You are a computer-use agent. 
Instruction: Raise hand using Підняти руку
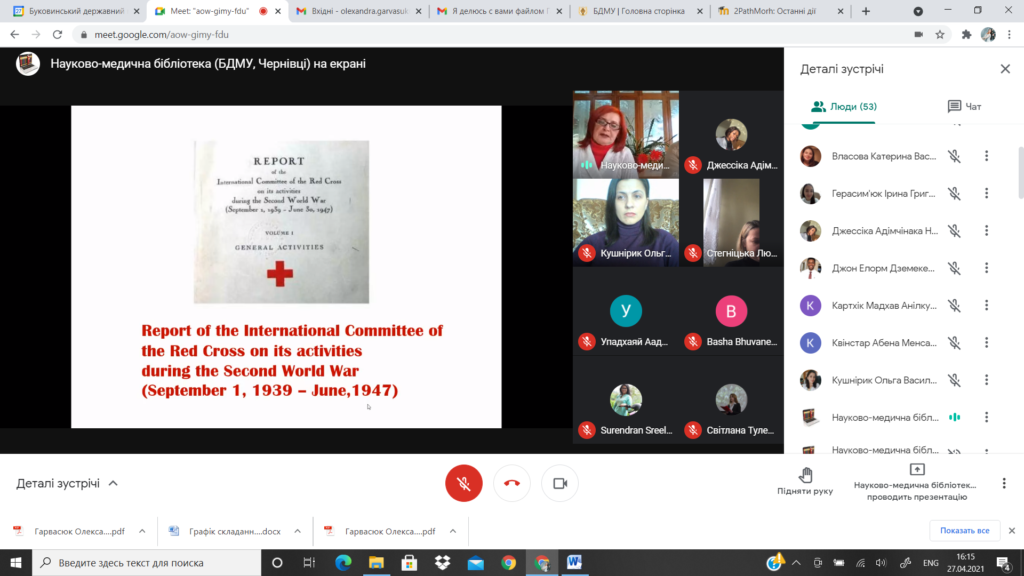tap(805, 481)
